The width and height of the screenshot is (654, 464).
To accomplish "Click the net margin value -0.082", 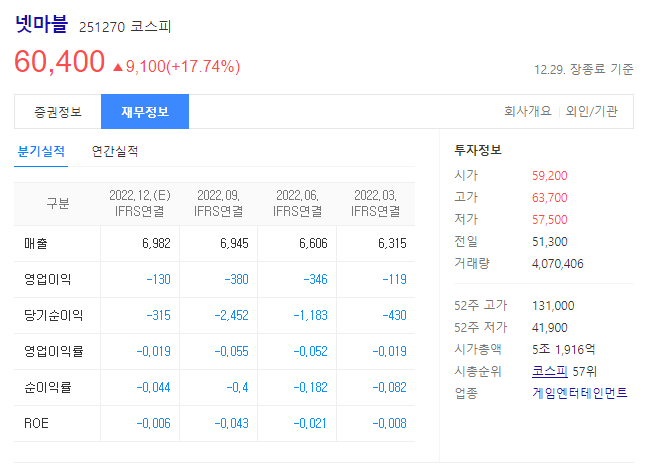I will 390,387.
